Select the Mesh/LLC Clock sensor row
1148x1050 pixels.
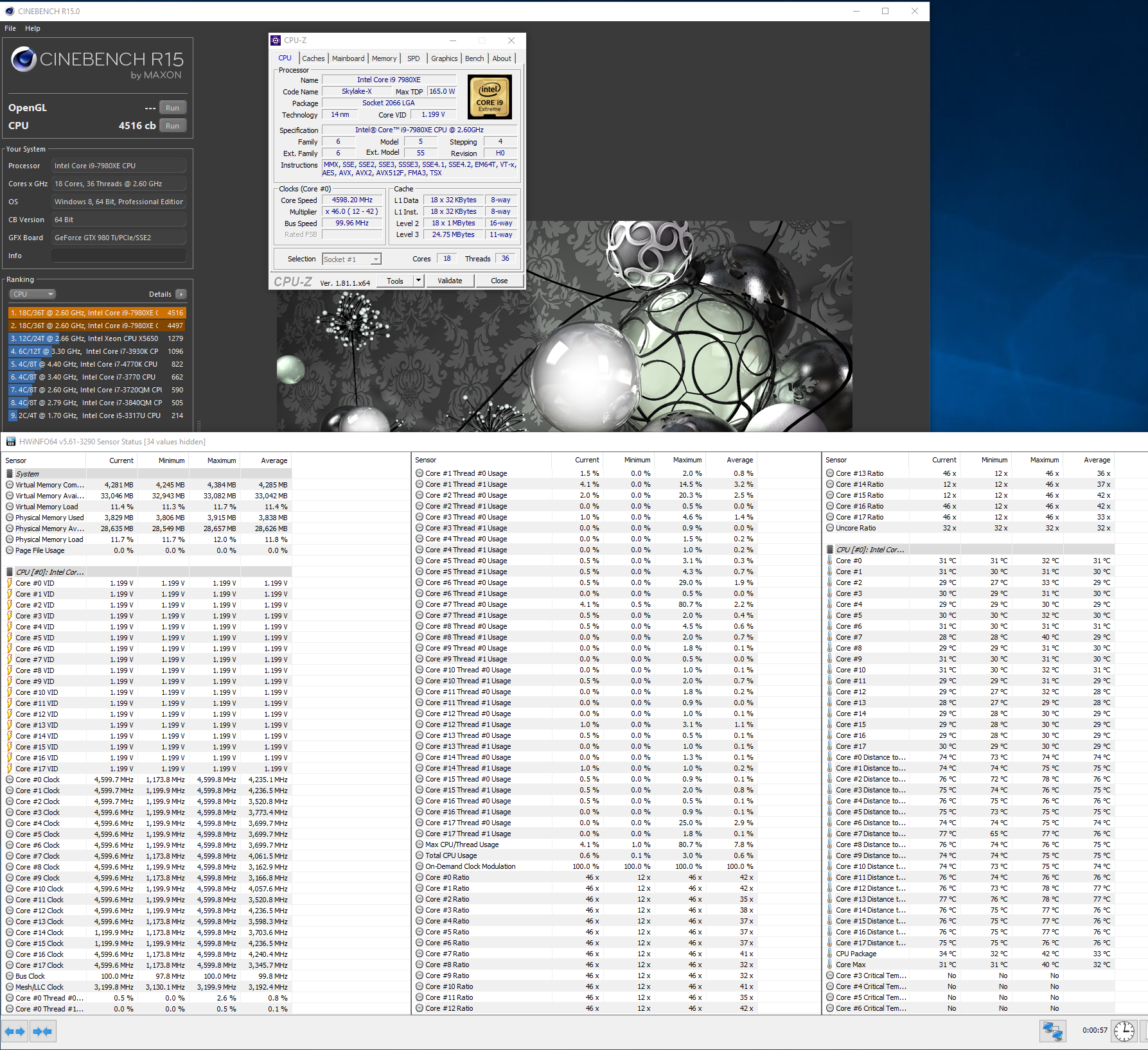pos(147,987)
